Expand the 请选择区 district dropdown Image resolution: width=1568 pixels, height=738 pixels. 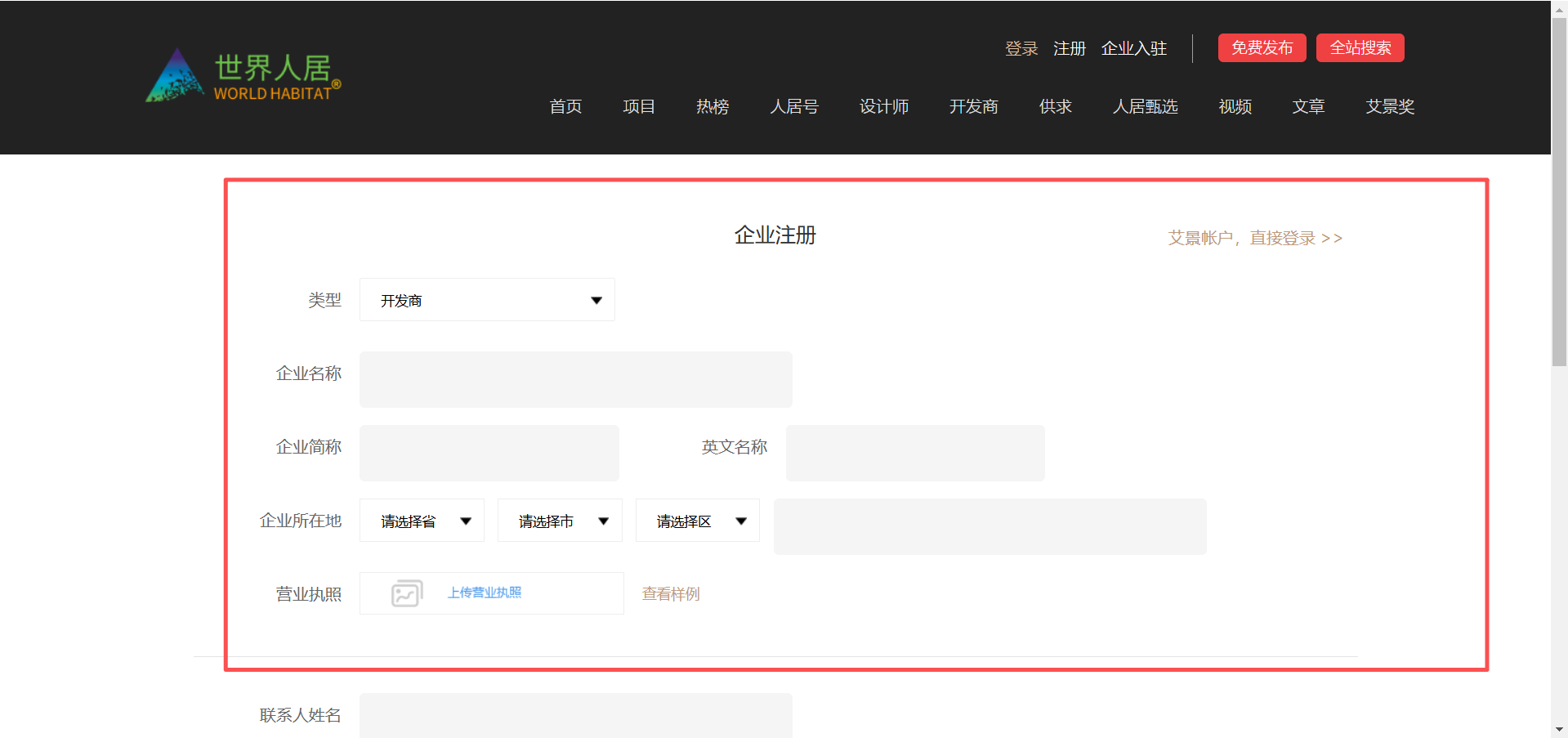pos(697,521)
